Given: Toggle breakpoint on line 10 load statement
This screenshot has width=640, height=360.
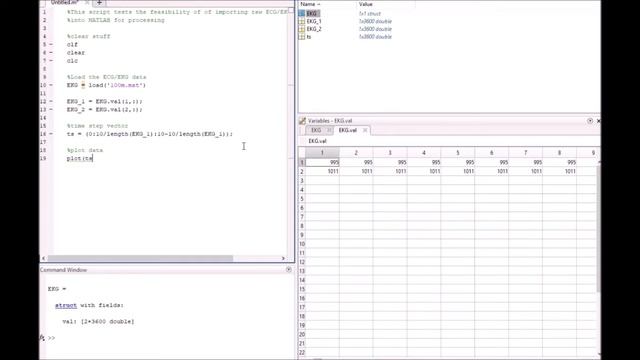Looking at the screenshot, I should click(x=51, y=85).
